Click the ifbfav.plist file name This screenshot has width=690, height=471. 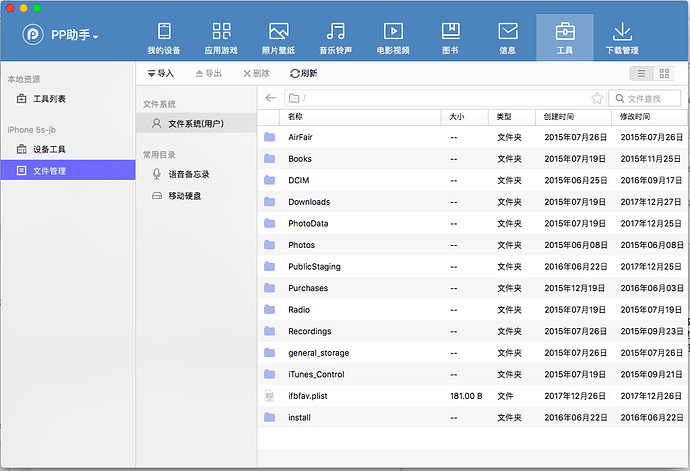[308, 396]
